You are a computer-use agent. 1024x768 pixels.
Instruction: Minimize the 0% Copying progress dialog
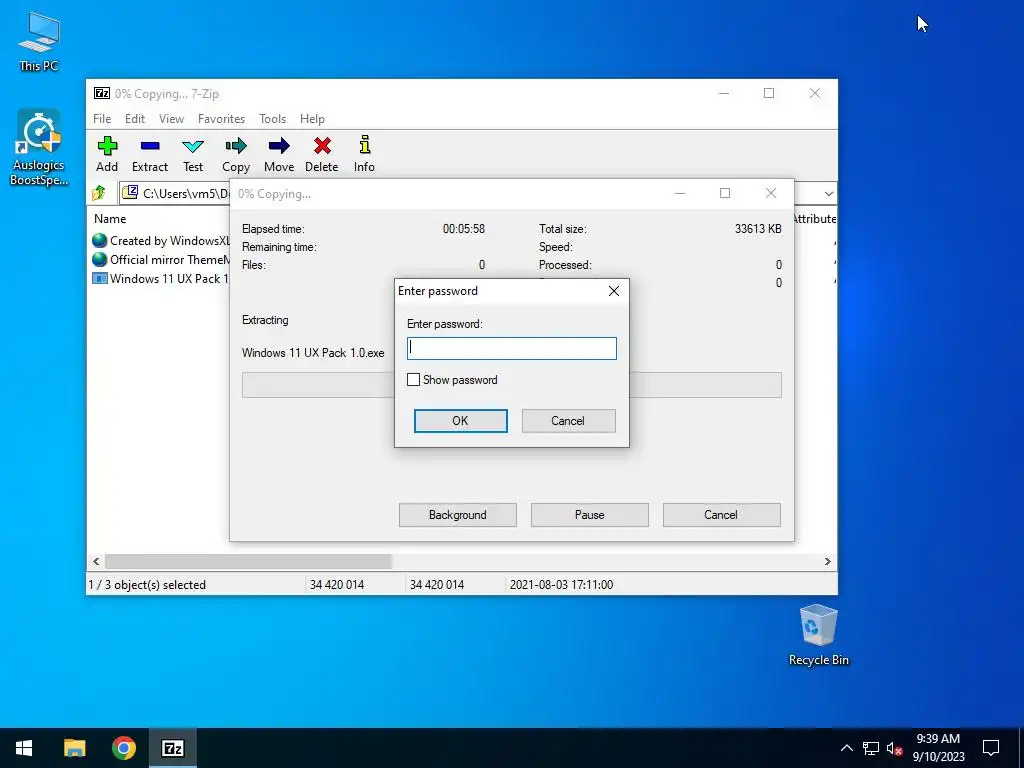click(x=680, y=193)
